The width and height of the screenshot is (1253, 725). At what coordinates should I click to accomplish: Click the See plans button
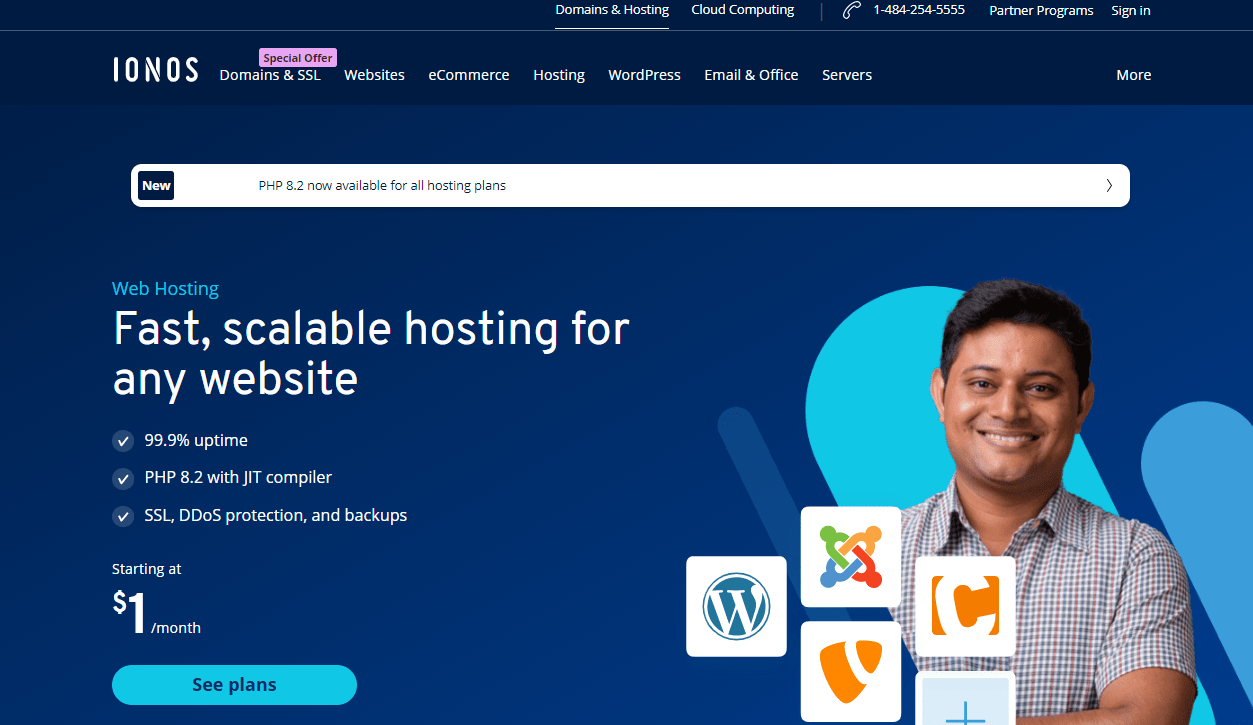pyautogui.click(x=234, y=685)
